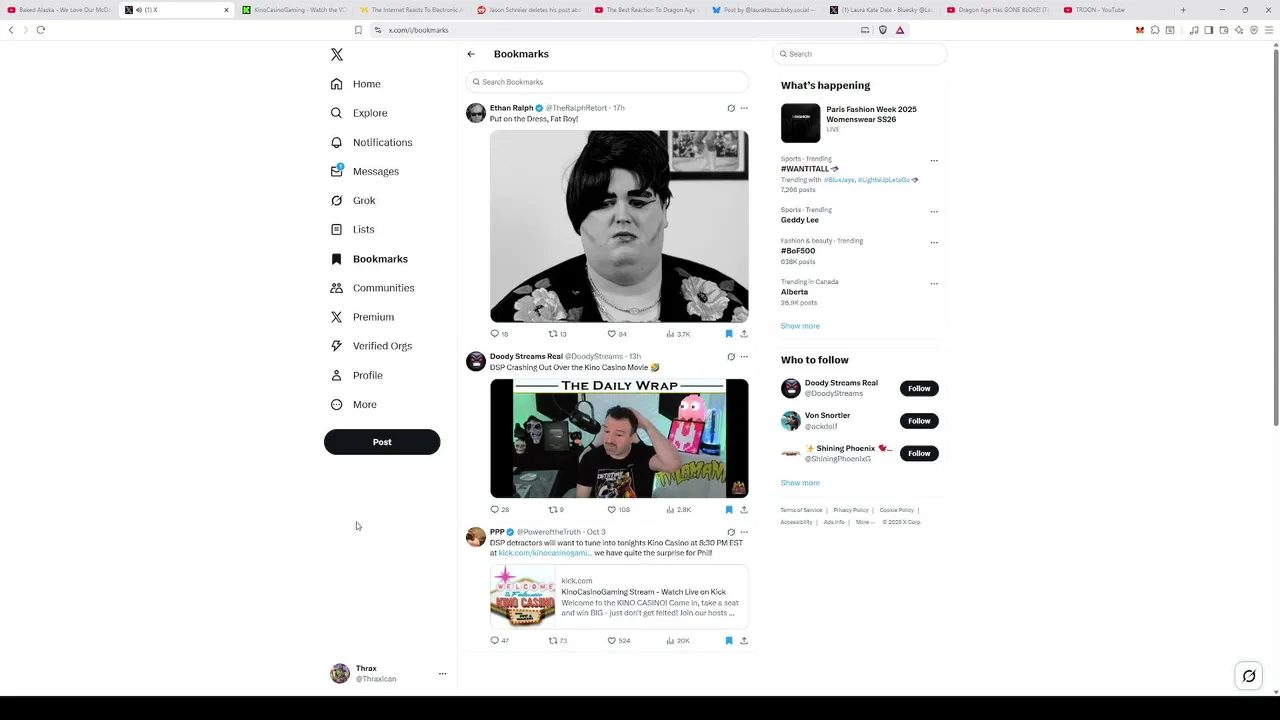Go back with the Bookmarks header arrow

click(471, 54)
